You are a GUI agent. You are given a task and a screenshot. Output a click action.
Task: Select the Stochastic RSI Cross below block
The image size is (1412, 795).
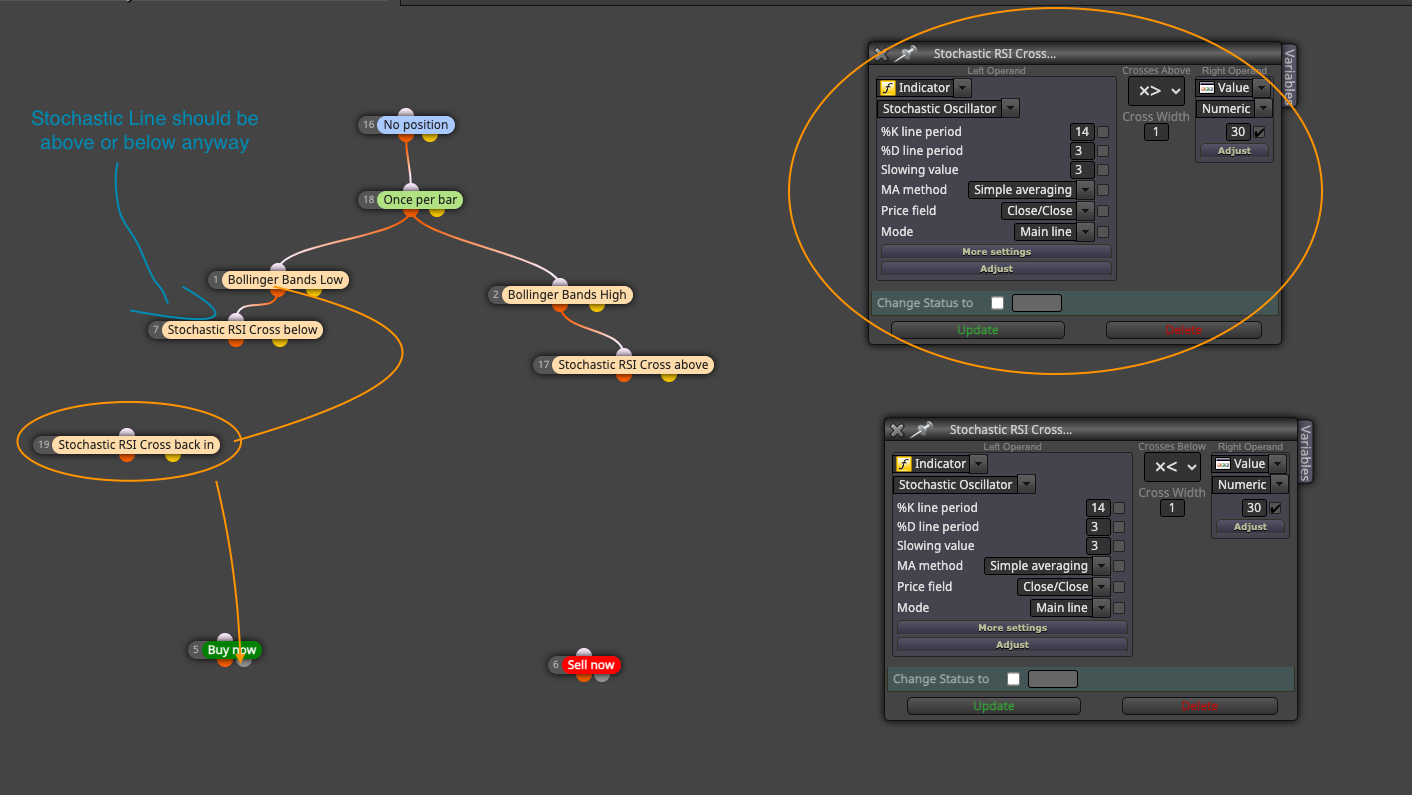click(x=242, y=330)
